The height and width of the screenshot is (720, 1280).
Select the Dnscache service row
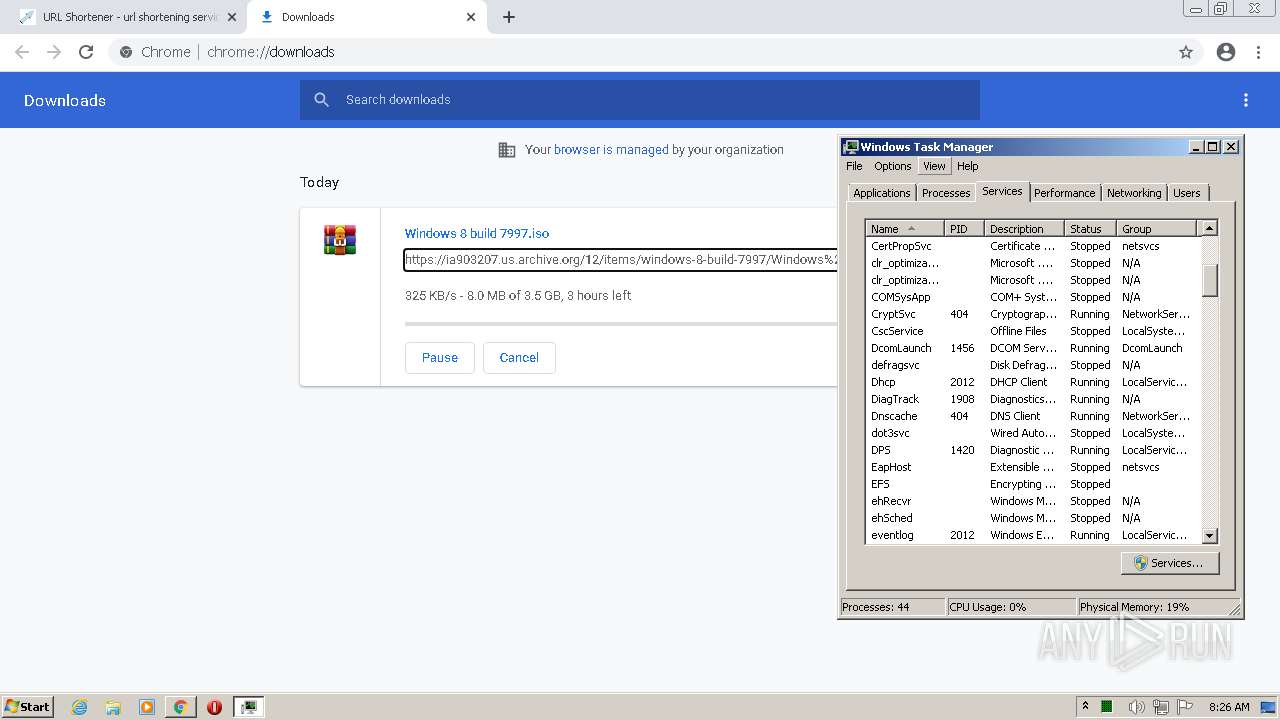click(x=1033, y=416)
